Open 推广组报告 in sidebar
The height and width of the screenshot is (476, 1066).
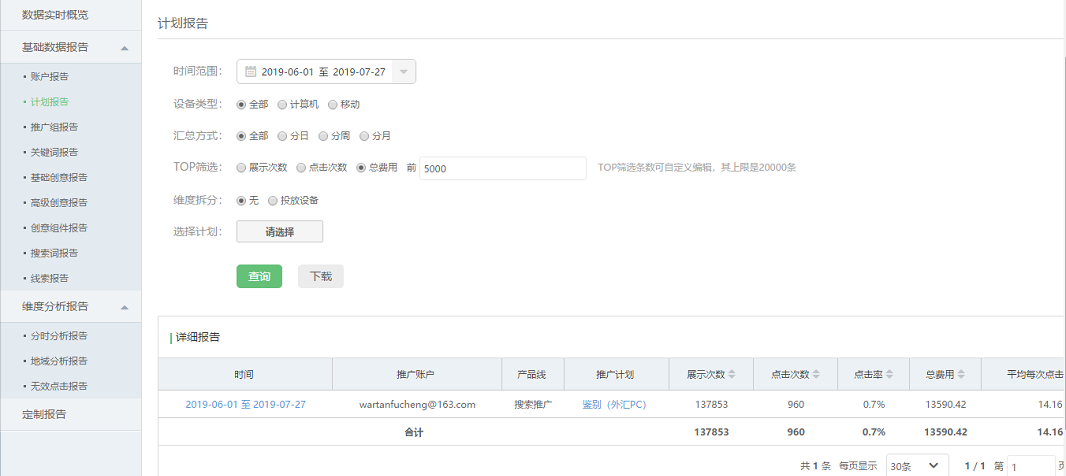(x=54, y=127)
